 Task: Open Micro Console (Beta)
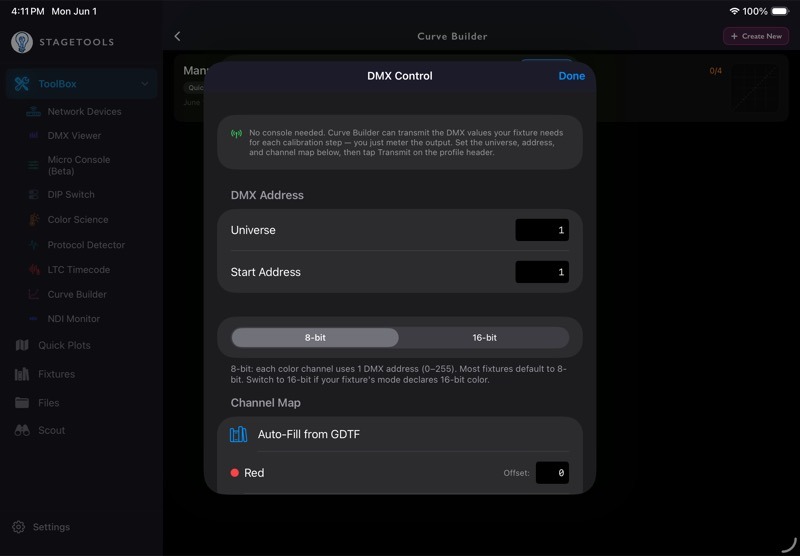pyautogui.click(x=79, y=165)
